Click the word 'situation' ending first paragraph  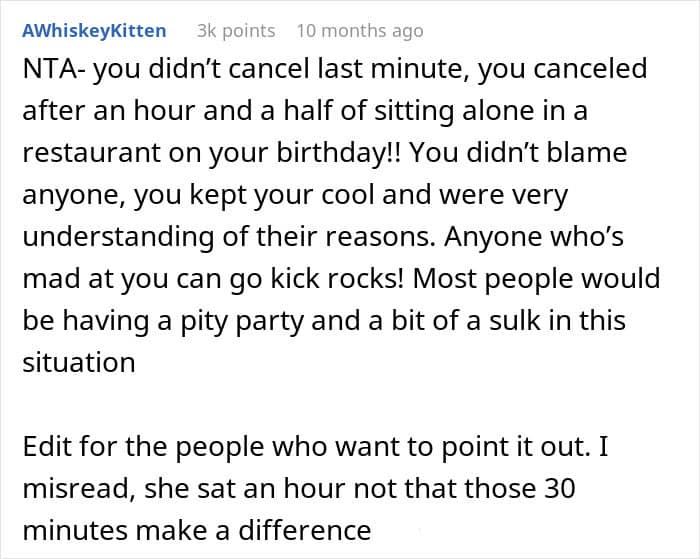pyautogui.click(x=78, y=362)
